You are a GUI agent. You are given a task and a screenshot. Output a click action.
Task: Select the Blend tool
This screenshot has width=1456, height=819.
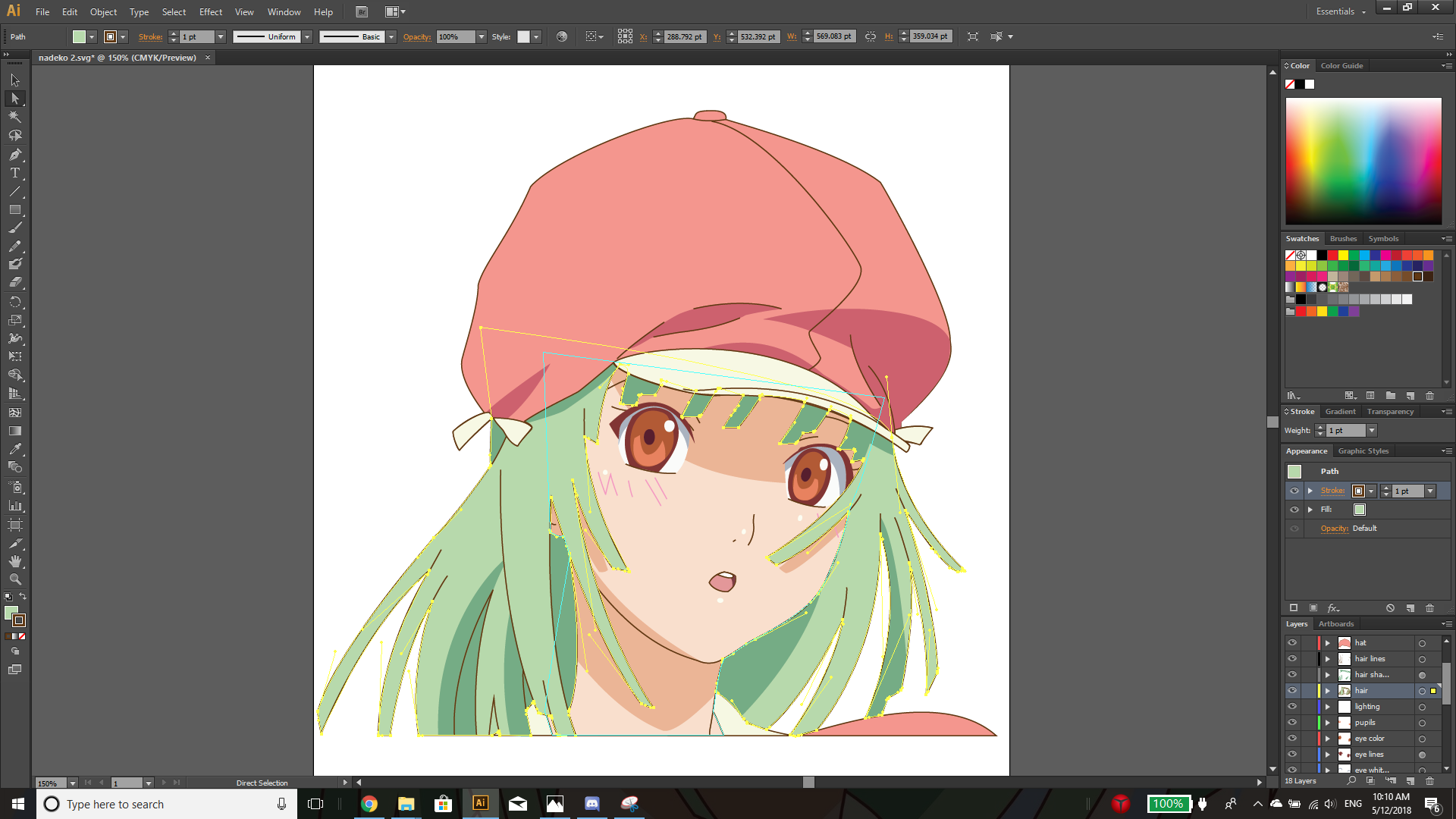pyautogui.click(x=14, y=467)
